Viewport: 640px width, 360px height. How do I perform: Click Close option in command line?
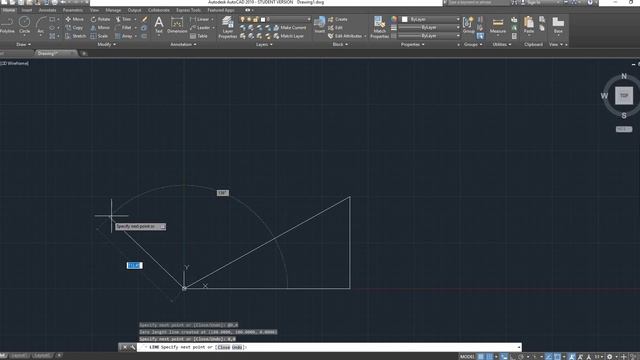[224, 347]
